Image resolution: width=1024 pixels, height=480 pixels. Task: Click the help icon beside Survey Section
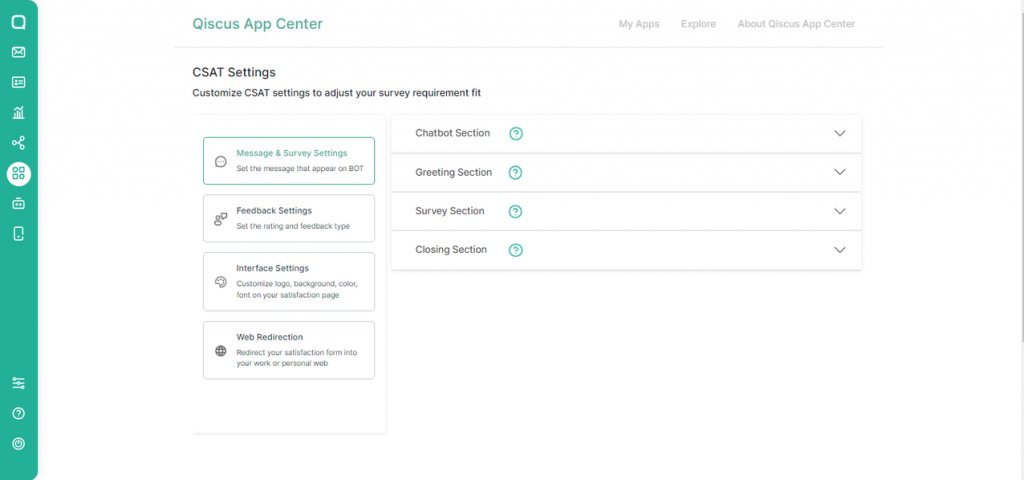[x=516, y=211]
